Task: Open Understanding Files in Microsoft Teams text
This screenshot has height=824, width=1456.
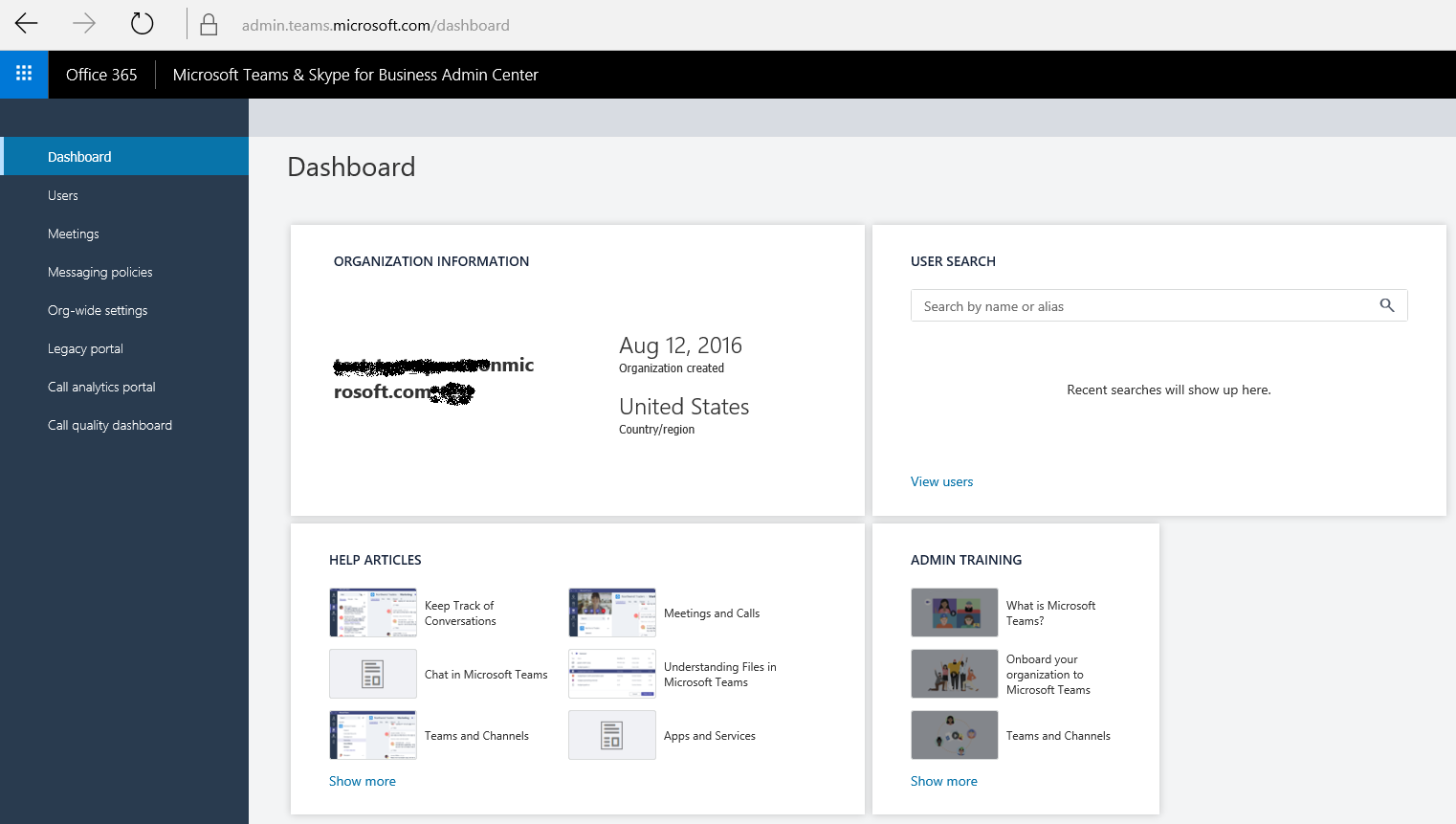Action: click(719, 675)
